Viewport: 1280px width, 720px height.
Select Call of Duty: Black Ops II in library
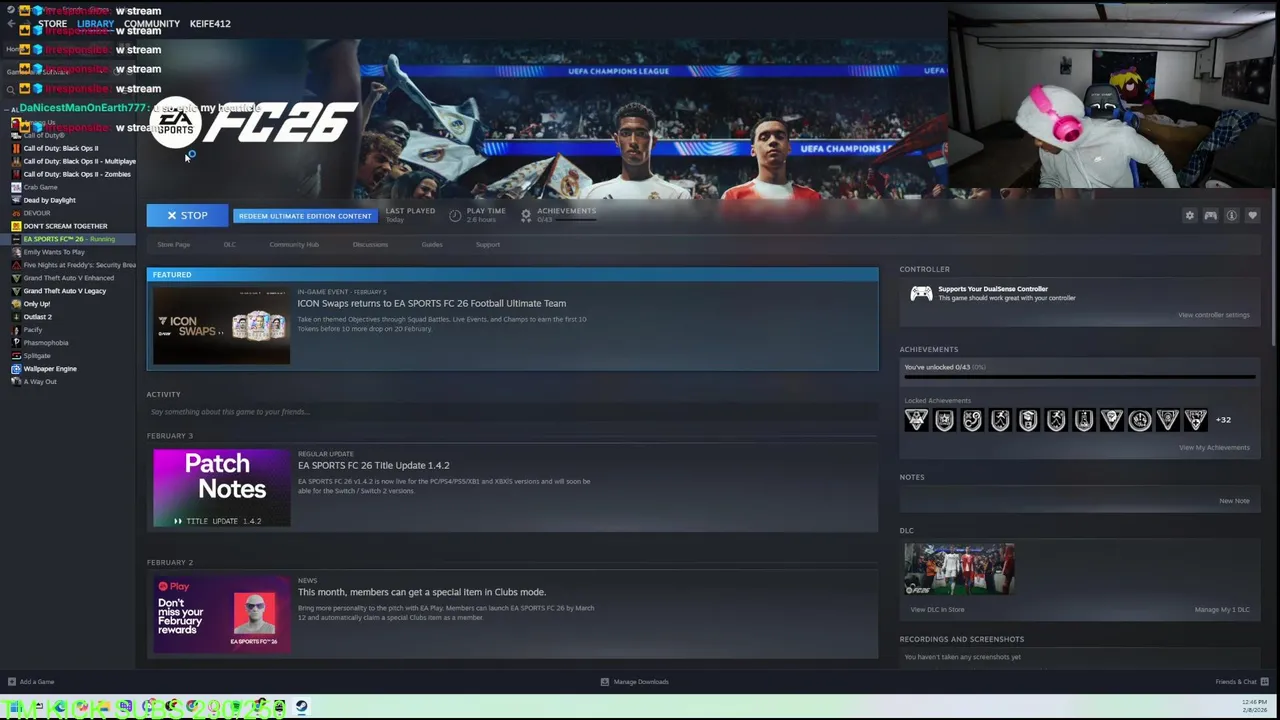[x=60, y=148]
